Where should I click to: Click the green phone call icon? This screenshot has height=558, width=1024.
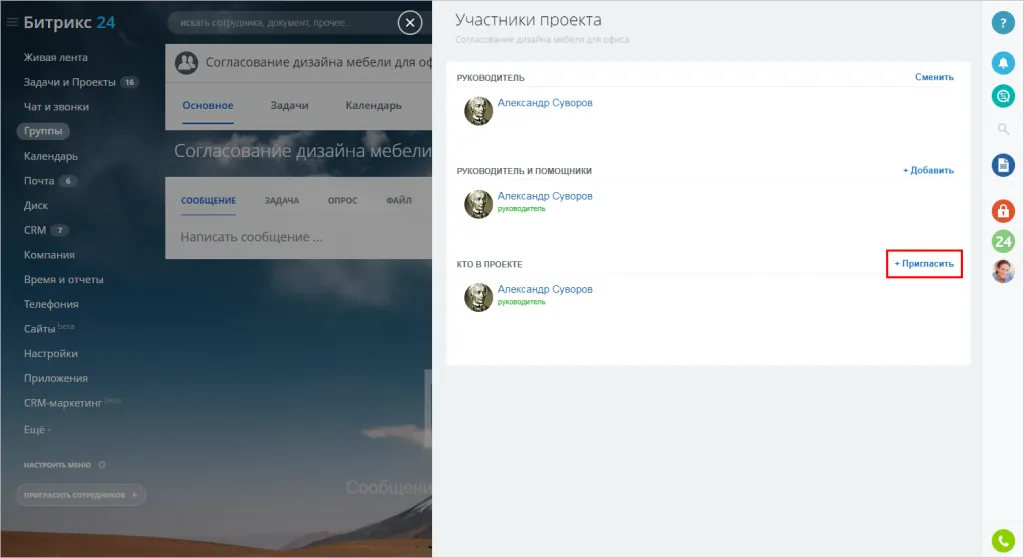point(1003,540)
